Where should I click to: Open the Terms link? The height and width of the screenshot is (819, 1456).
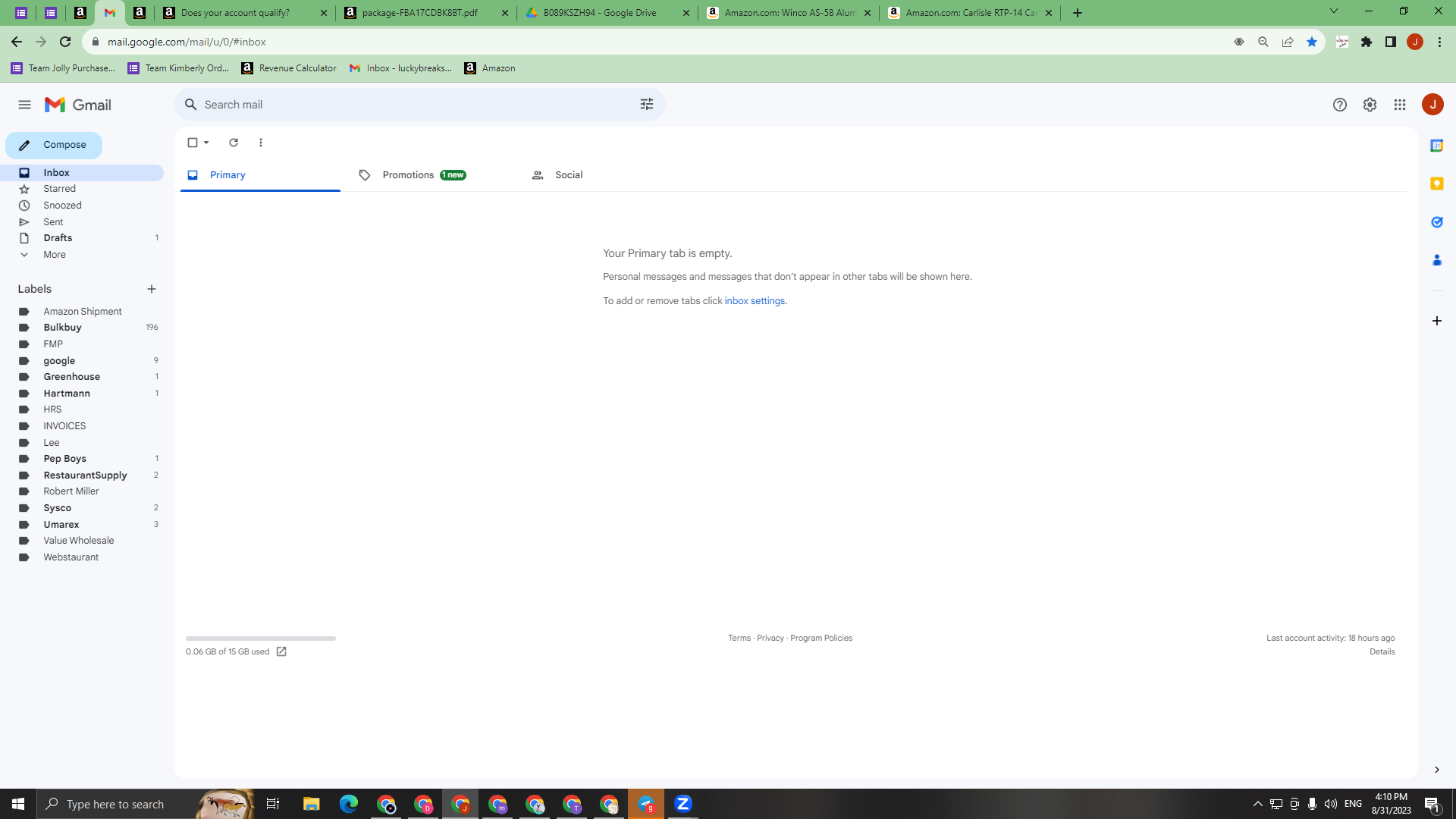[x=739, y=639]
